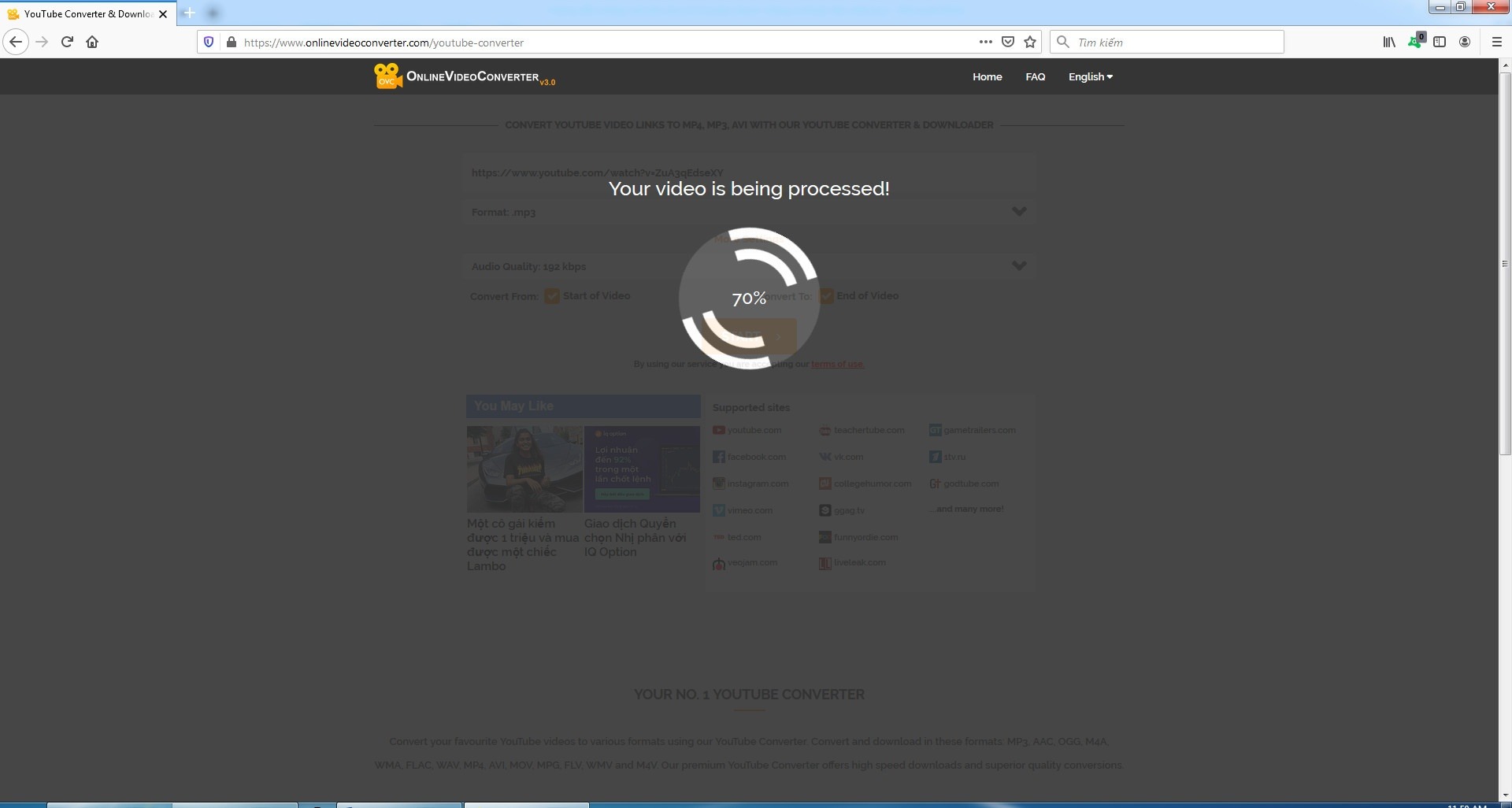Click 'Một cô gái kiếm được' ad caption

tap(523, 544)
